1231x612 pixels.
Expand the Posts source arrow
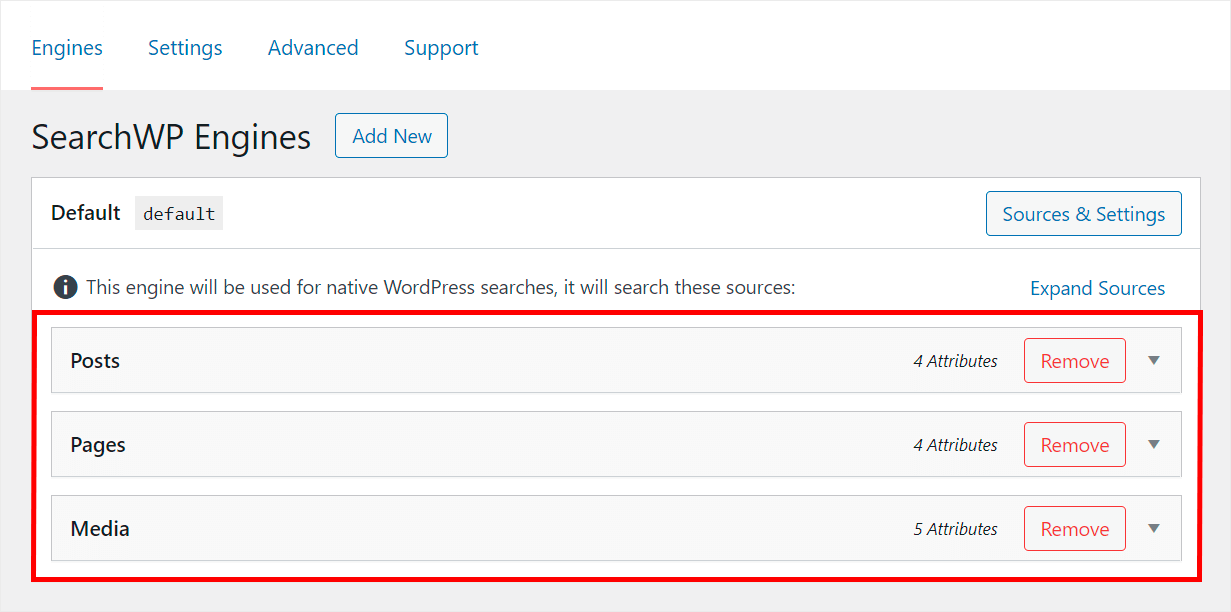pos(1154,361)
